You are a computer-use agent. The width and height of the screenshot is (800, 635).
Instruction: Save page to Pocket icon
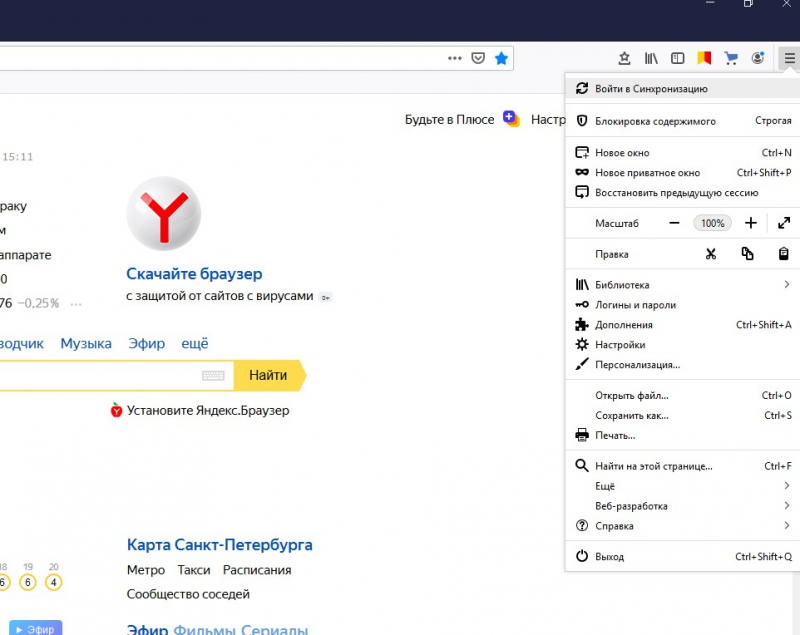(478, 58)
